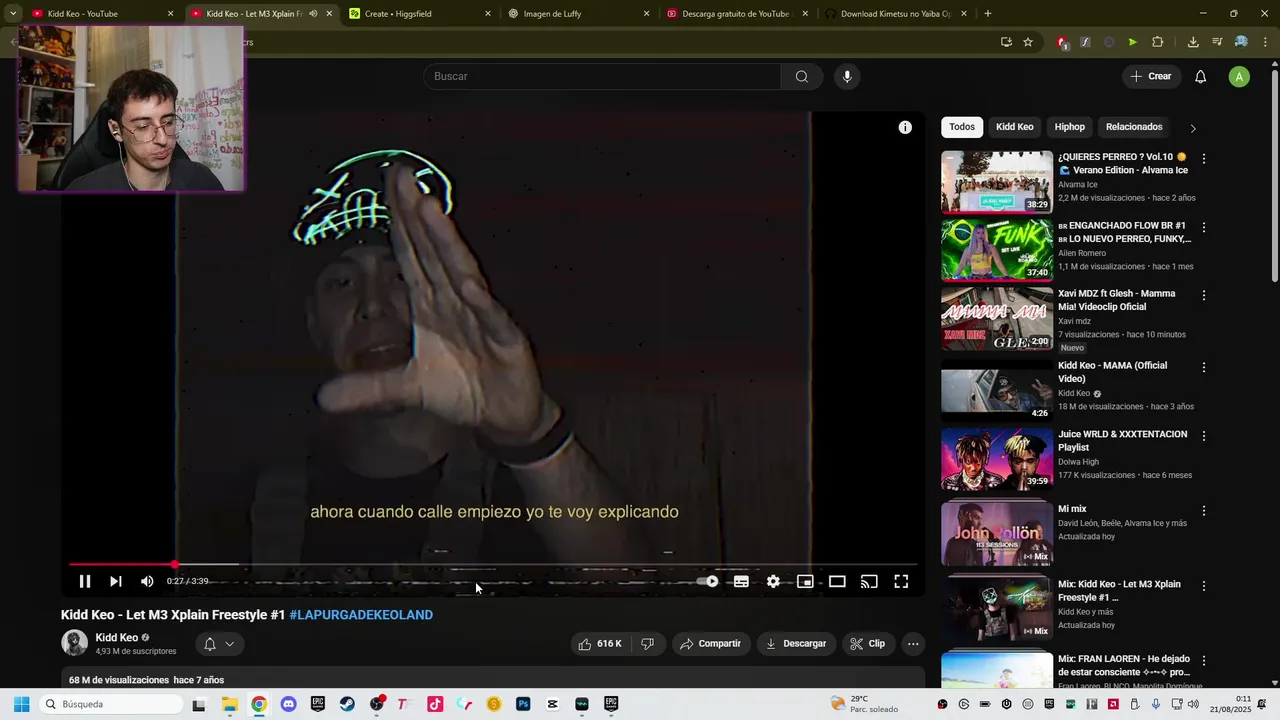Open options for ¿QUIERES PERREO? video
The width and height of the screenshot is (1280, 720).
pos(1203,159)
